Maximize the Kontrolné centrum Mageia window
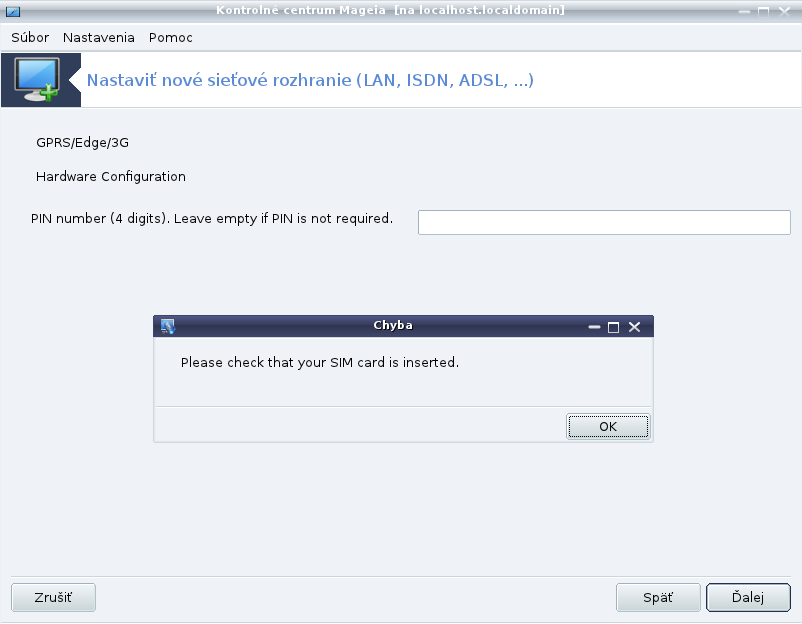The width and height of the screenshot is (802, 624). click(x=763, y=12)
